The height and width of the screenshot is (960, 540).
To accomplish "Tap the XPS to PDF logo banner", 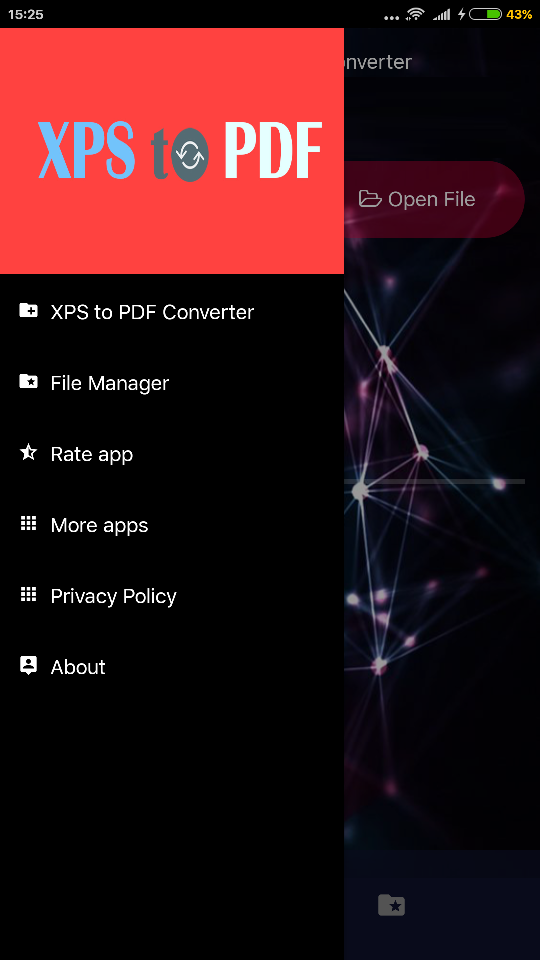I will coord(172,151).
